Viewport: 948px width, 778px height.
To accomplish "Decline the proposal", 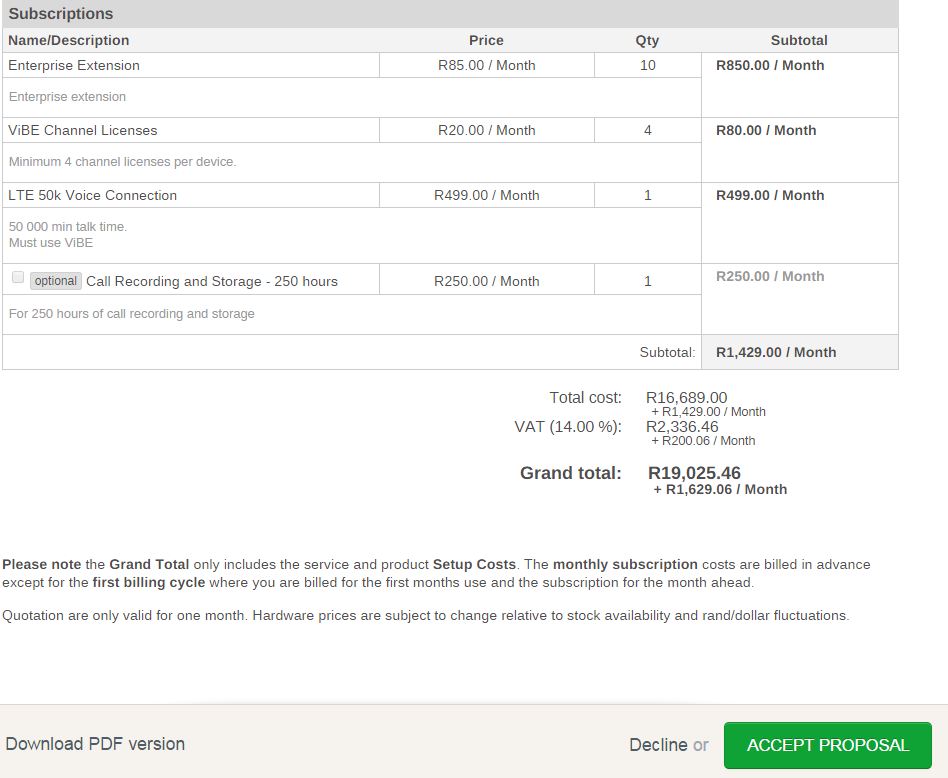I will (657, 745).
